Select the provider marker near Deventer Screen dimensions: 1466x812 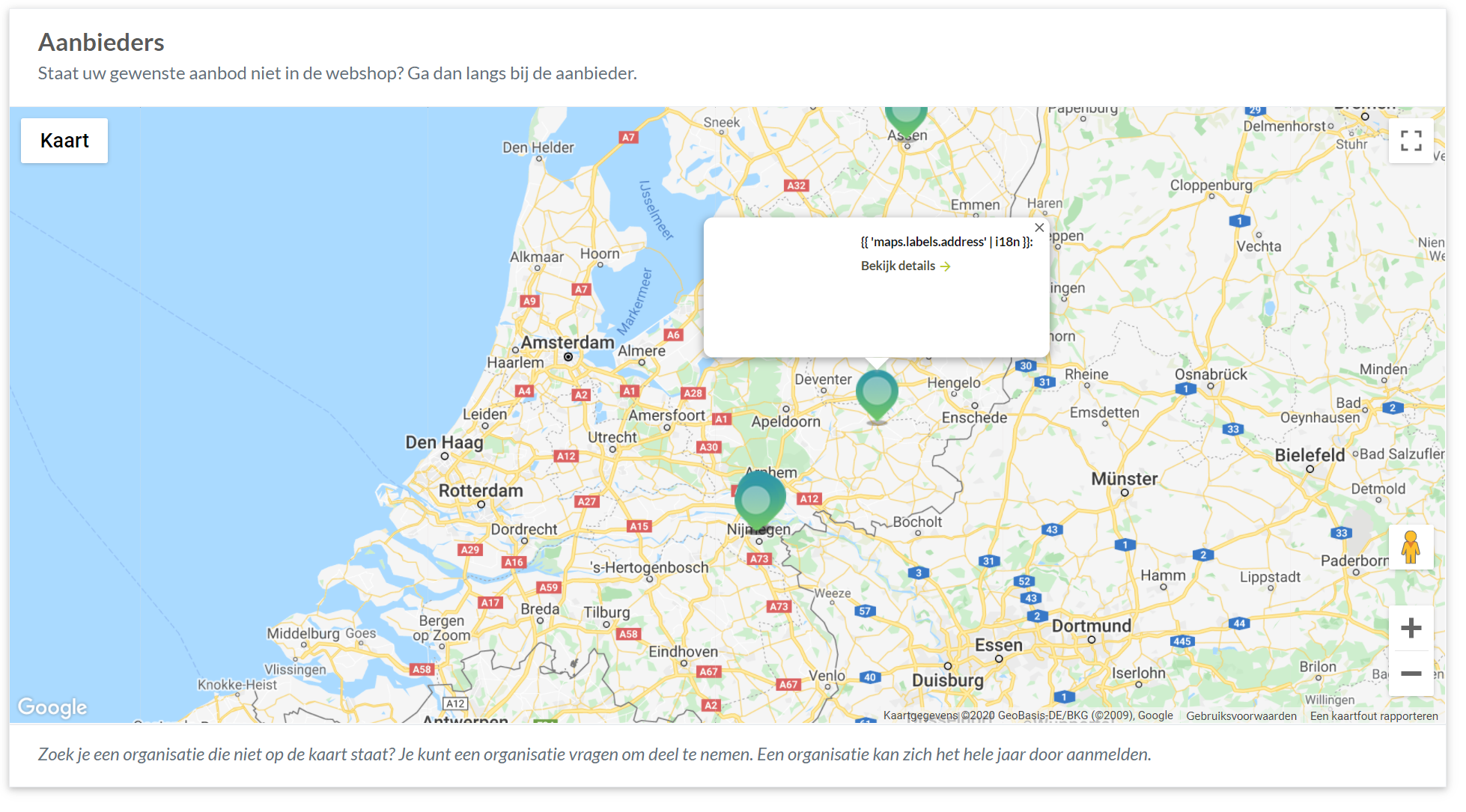(x=877, y=394)
